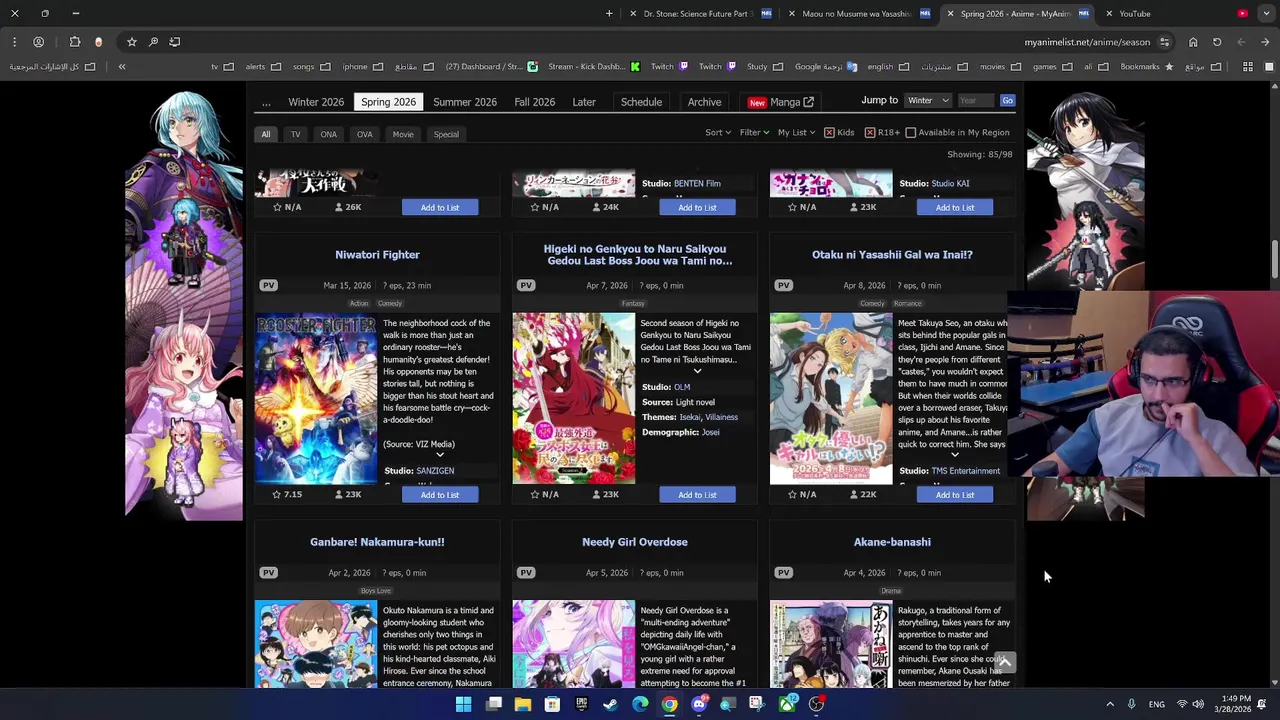1280x720 pixels.
Task: Show earlier seasons with the ellipsis
Action: tap(266, 102)
